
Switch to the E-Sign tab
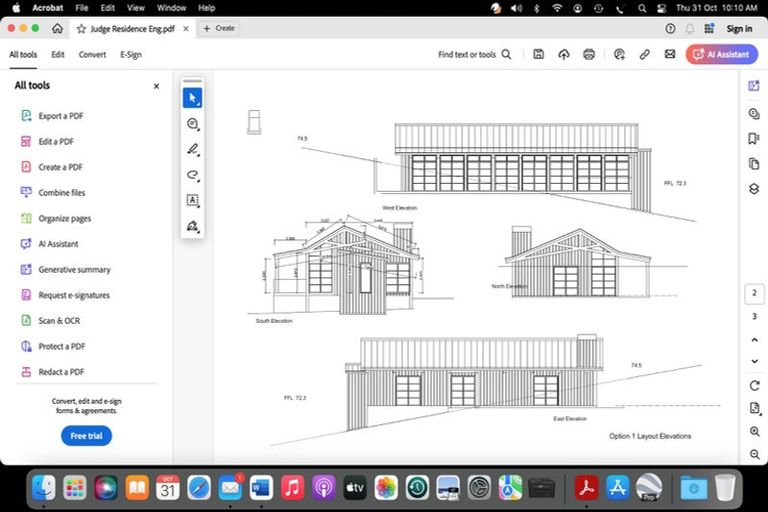point(131,55)
